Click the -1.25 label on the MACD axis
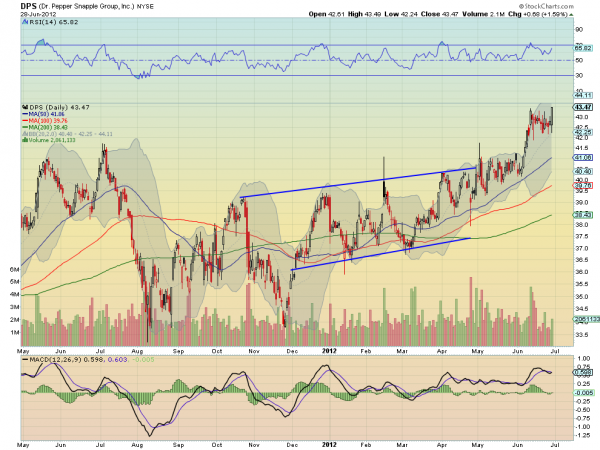 [583, 435]
